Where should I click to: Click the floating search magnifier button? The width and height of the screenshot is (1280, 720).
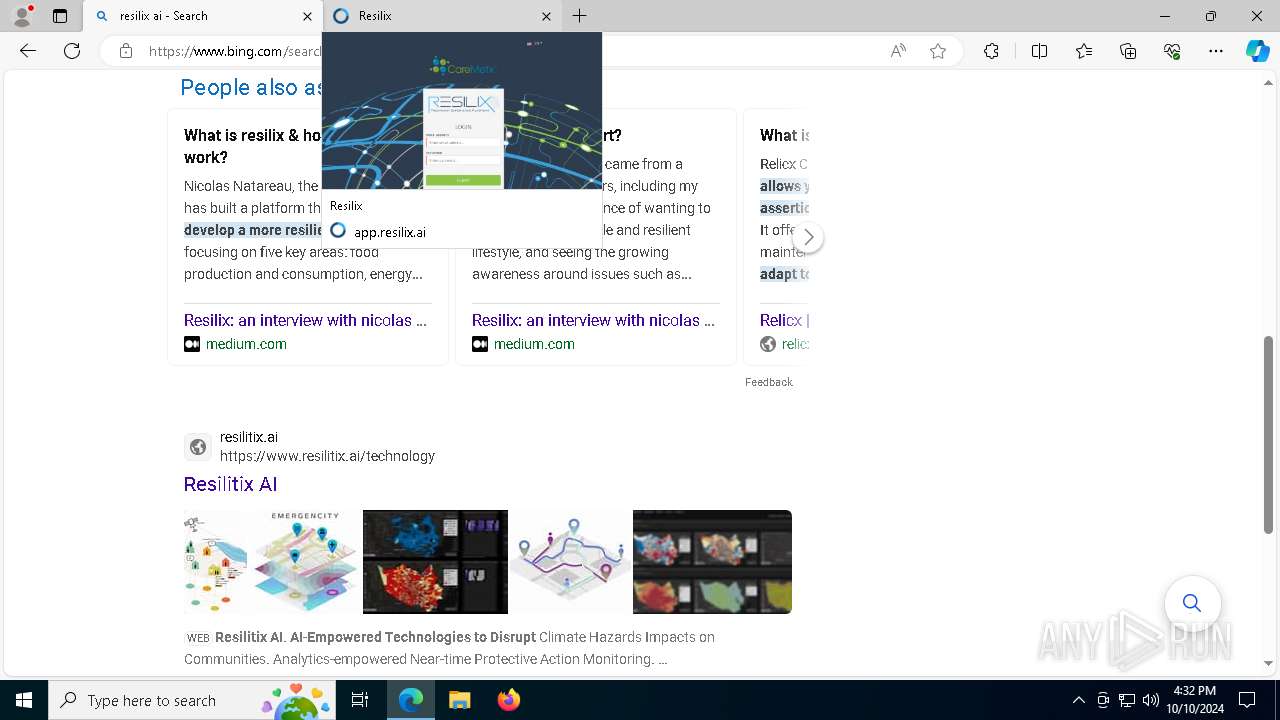coord(1192,603)
